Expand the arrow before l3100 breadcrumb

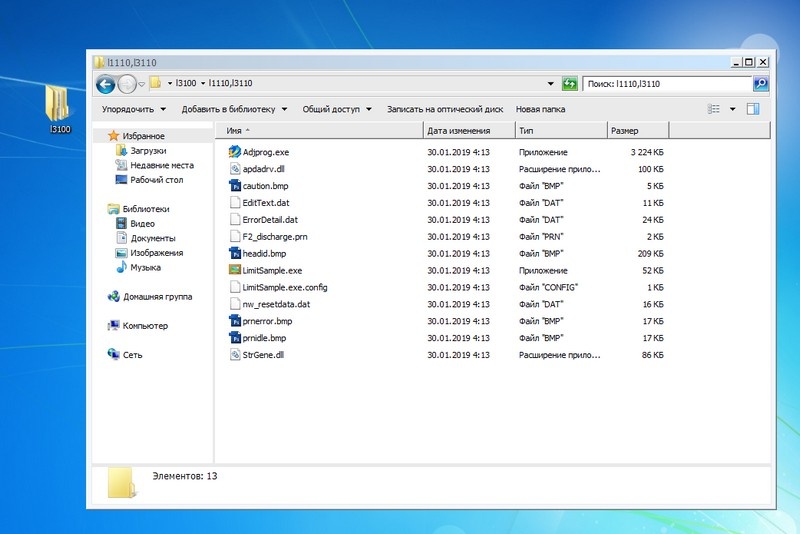point(169,83)
